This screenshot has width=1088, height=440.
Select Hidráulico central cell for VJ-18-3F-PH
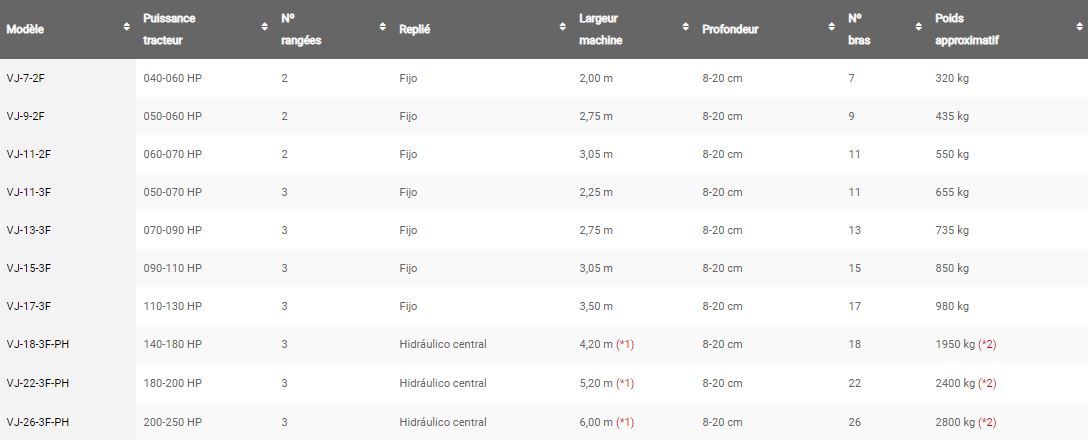(442, 345)
